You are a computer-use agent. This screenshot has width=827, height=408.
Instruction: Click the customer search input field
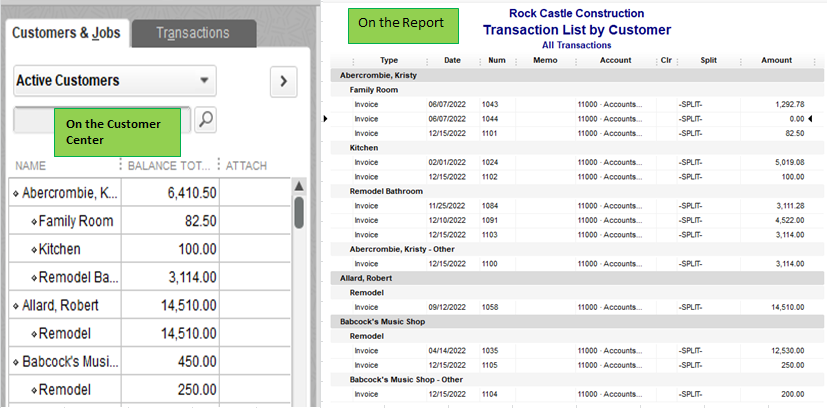click(x=102, y=120)
